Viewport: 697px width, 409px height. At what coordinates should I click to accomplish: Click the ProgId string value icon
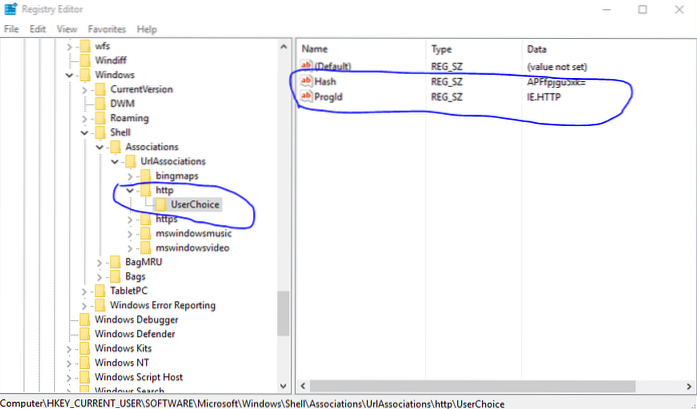point(307,99)
